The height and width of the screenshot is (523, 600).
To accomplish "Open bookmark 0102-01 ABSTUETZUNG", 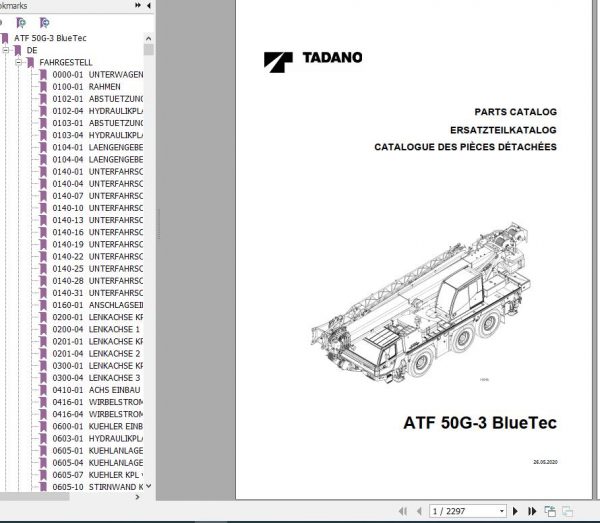I will (98, 99).
